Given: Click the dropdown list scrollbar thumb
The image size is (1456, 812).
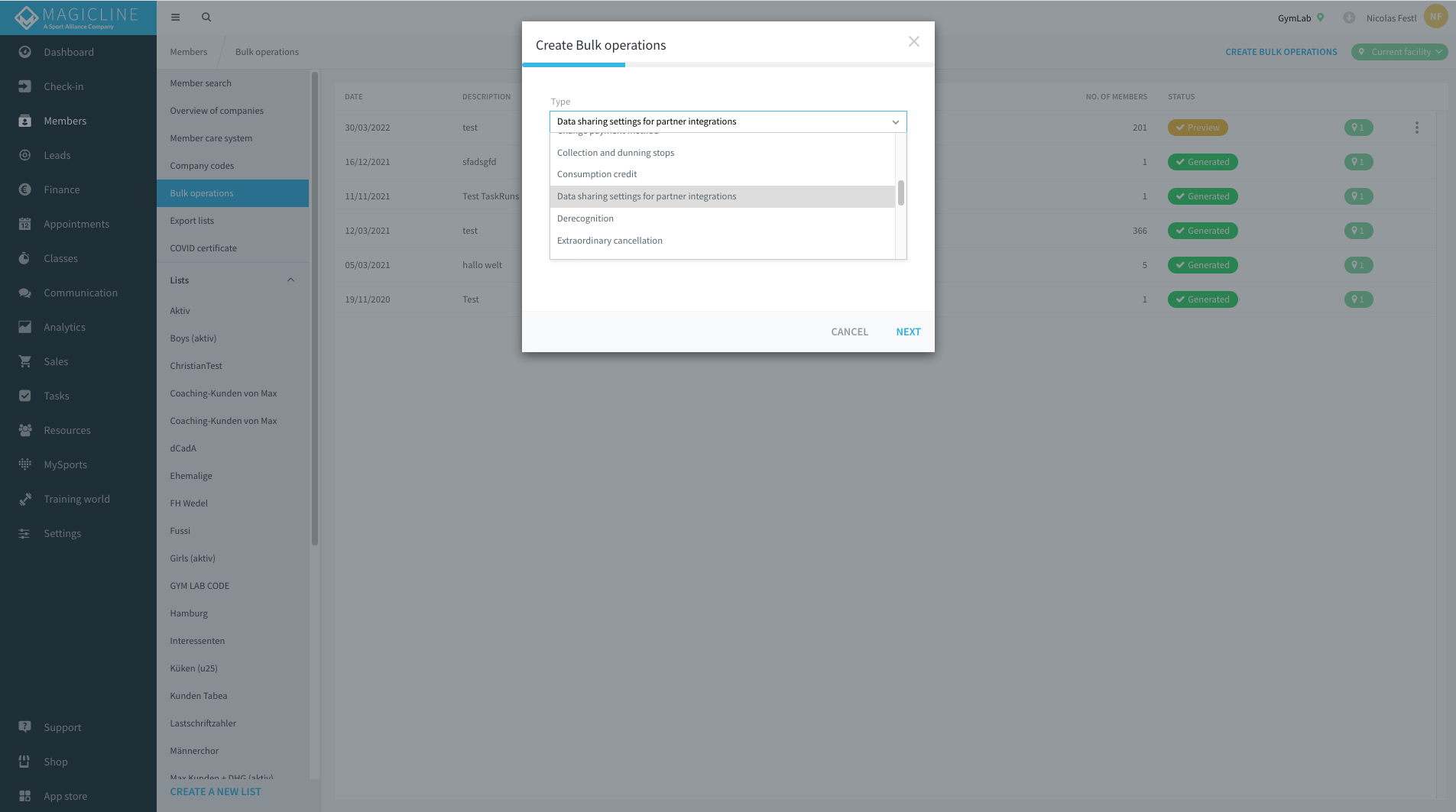Looking at the screenshot, I should click(901, 192).
